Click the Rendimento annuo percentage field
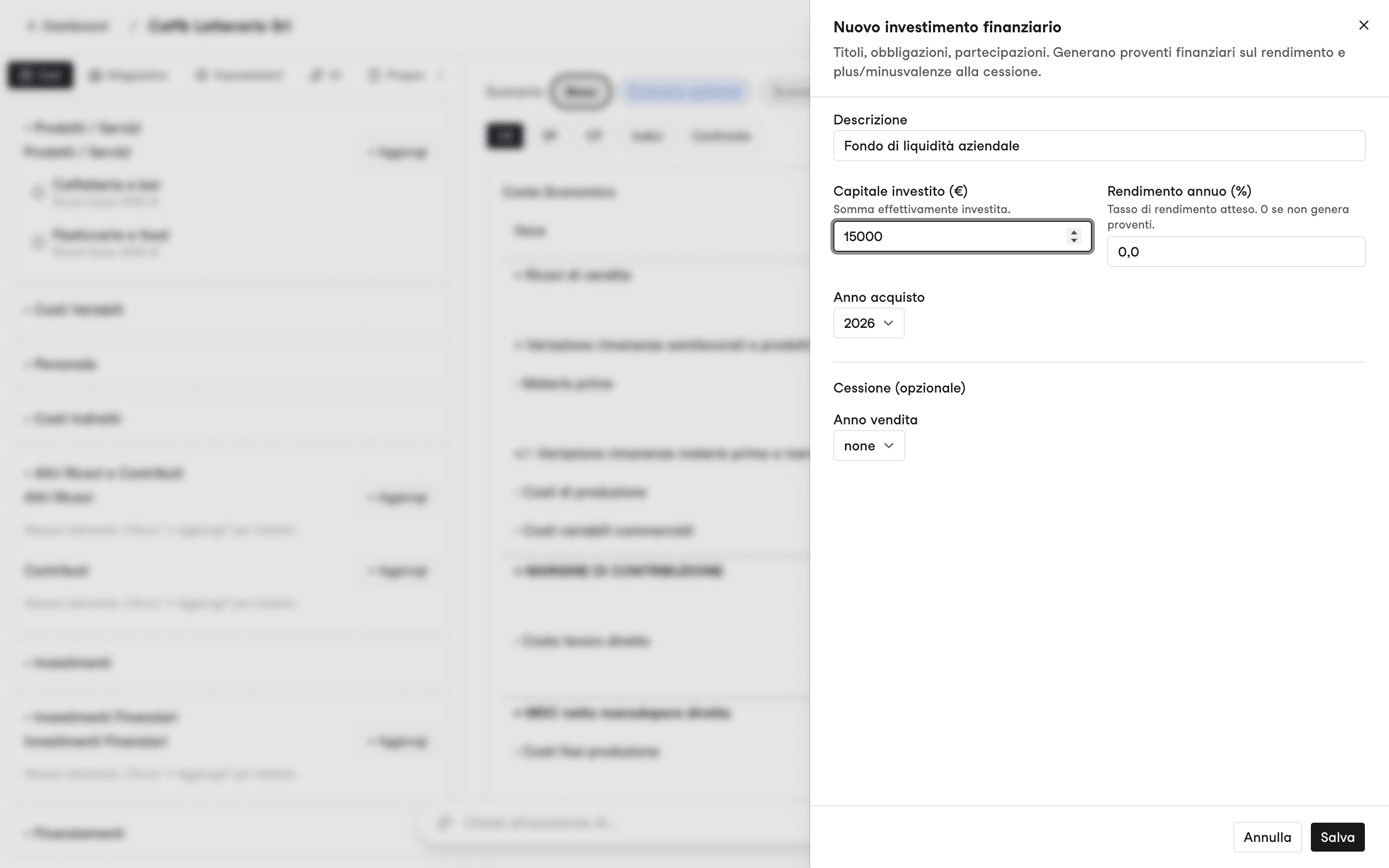 [x=1236, y=251]
